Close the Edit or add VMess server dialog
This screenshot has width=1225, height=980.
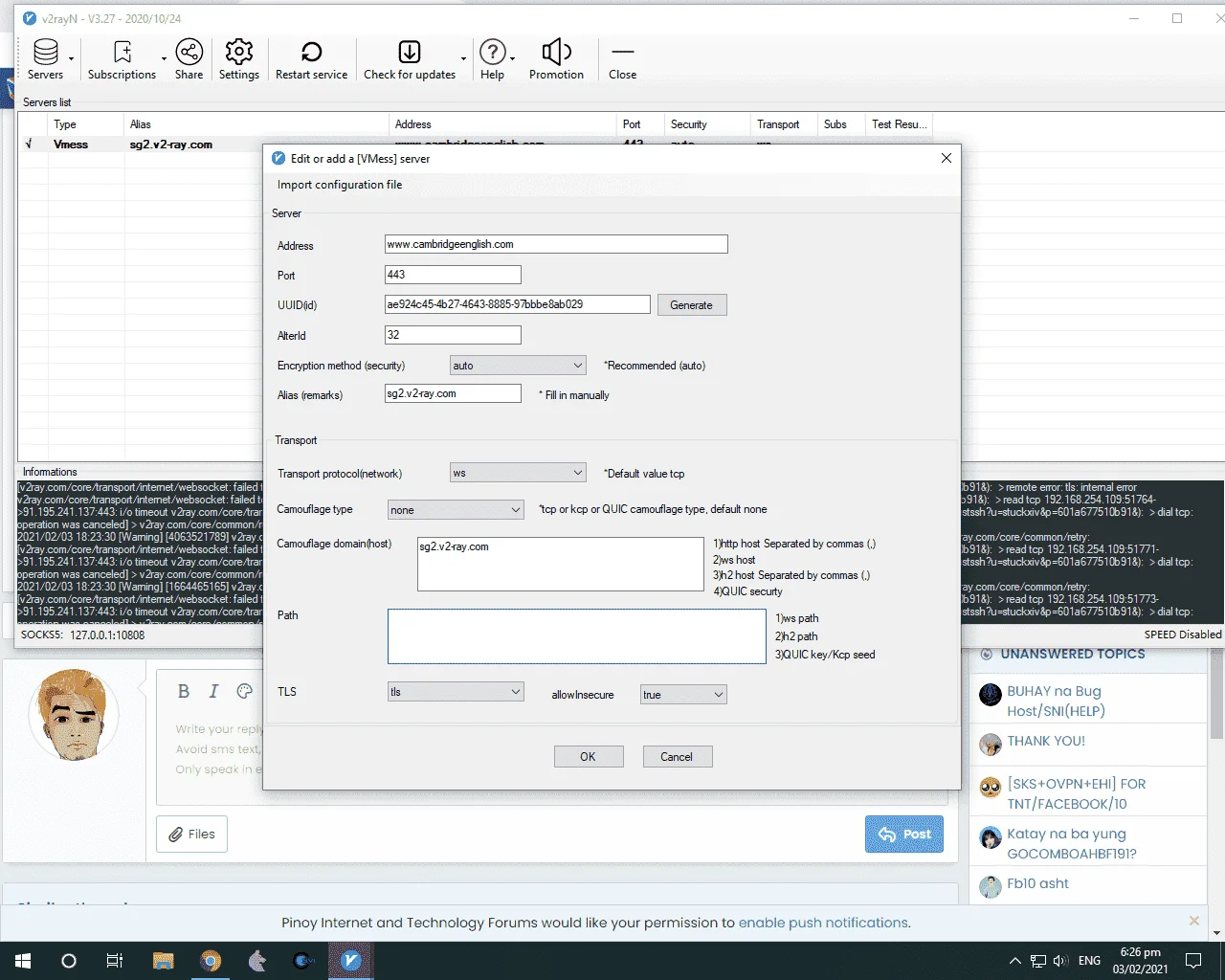click(x=947, y=158)
